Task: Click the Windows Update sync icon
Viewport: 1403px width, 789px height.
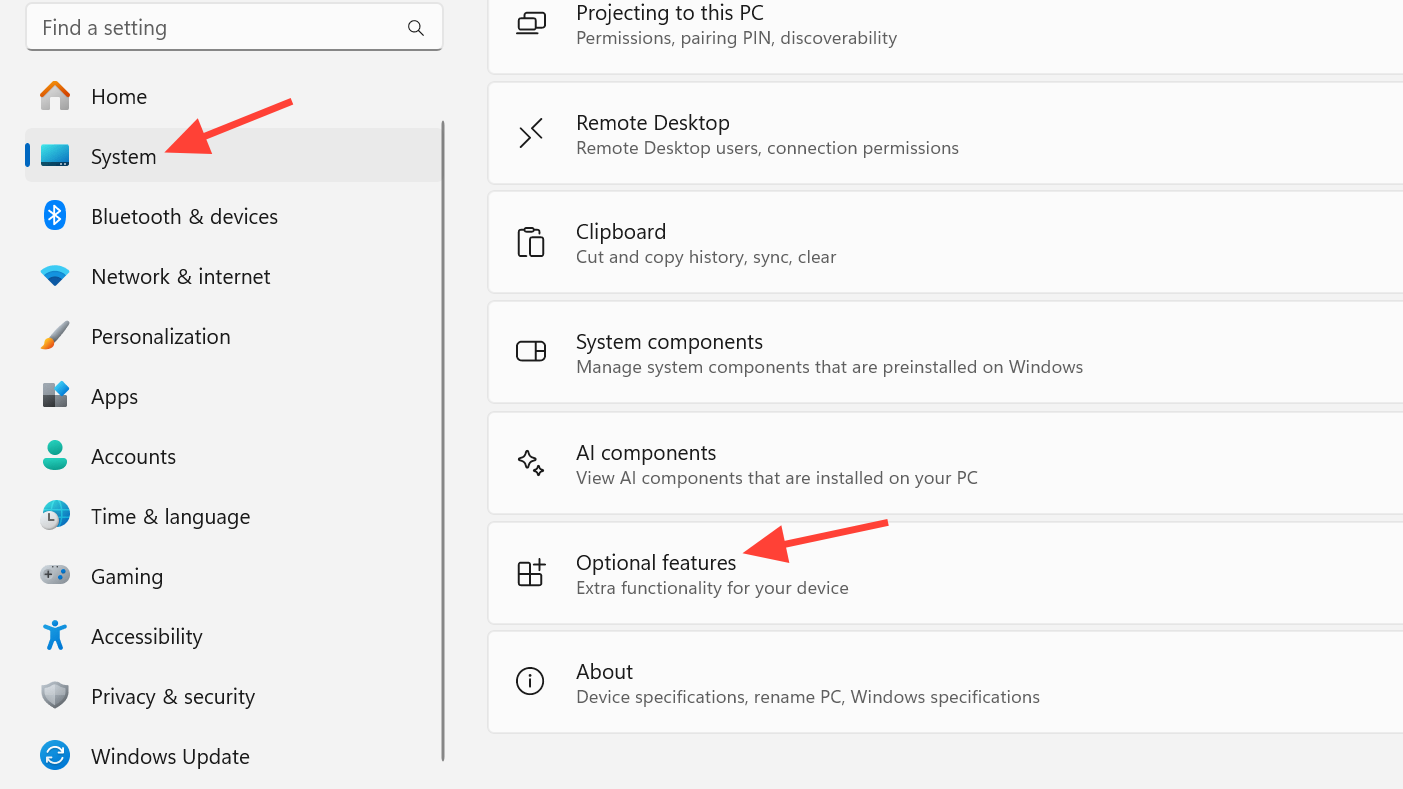Action: 55,756
